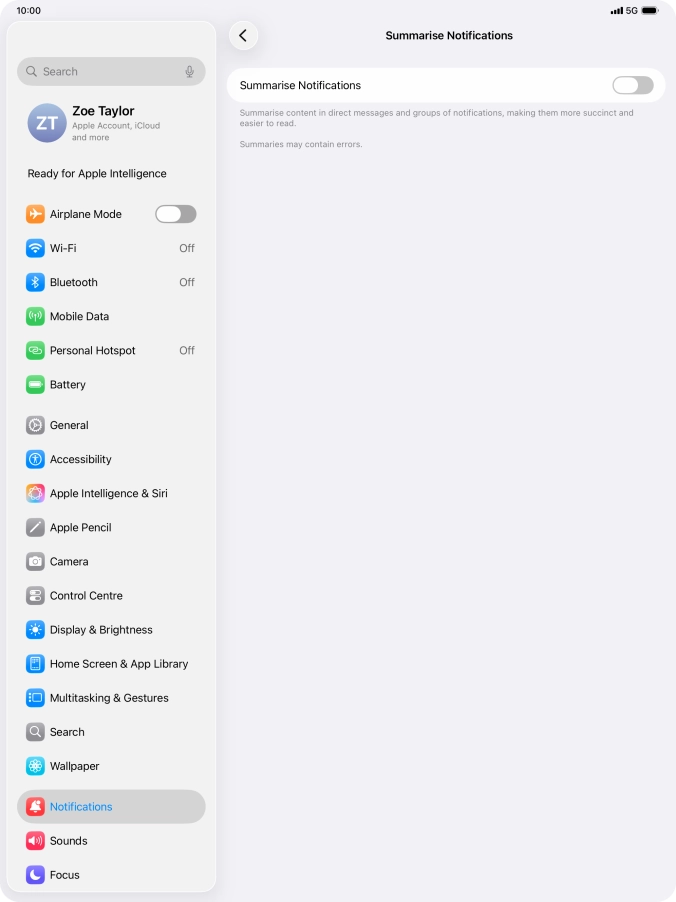Tap the microphone icon in search

pos(189,72)
